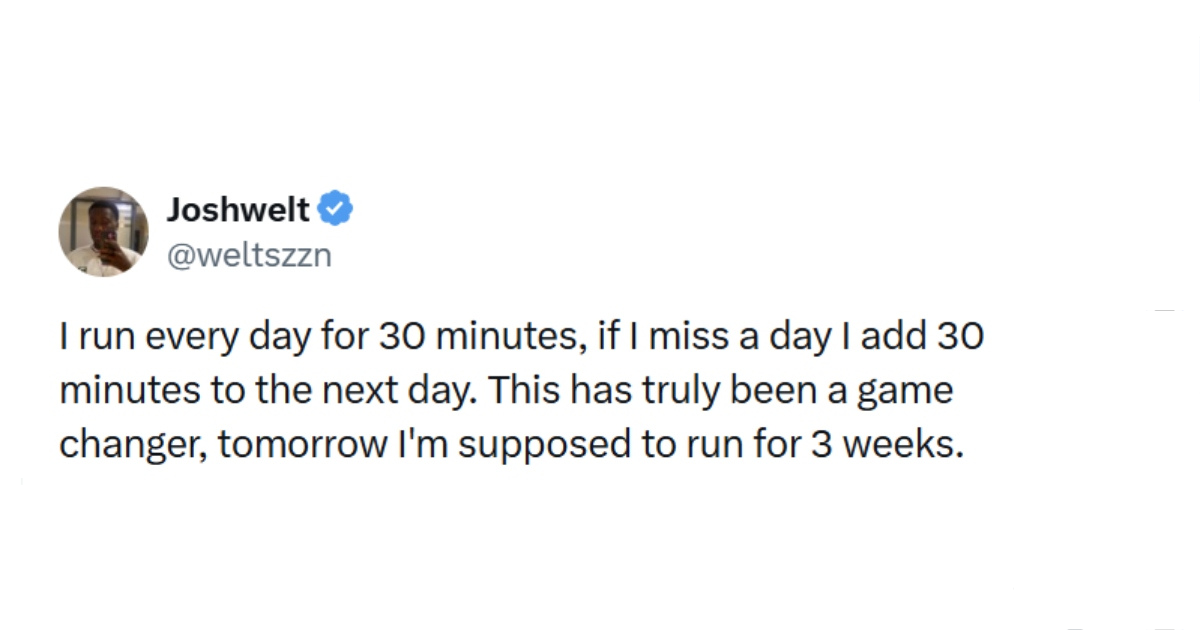Open the Joshwelt display name link

(x=238, y=210)
